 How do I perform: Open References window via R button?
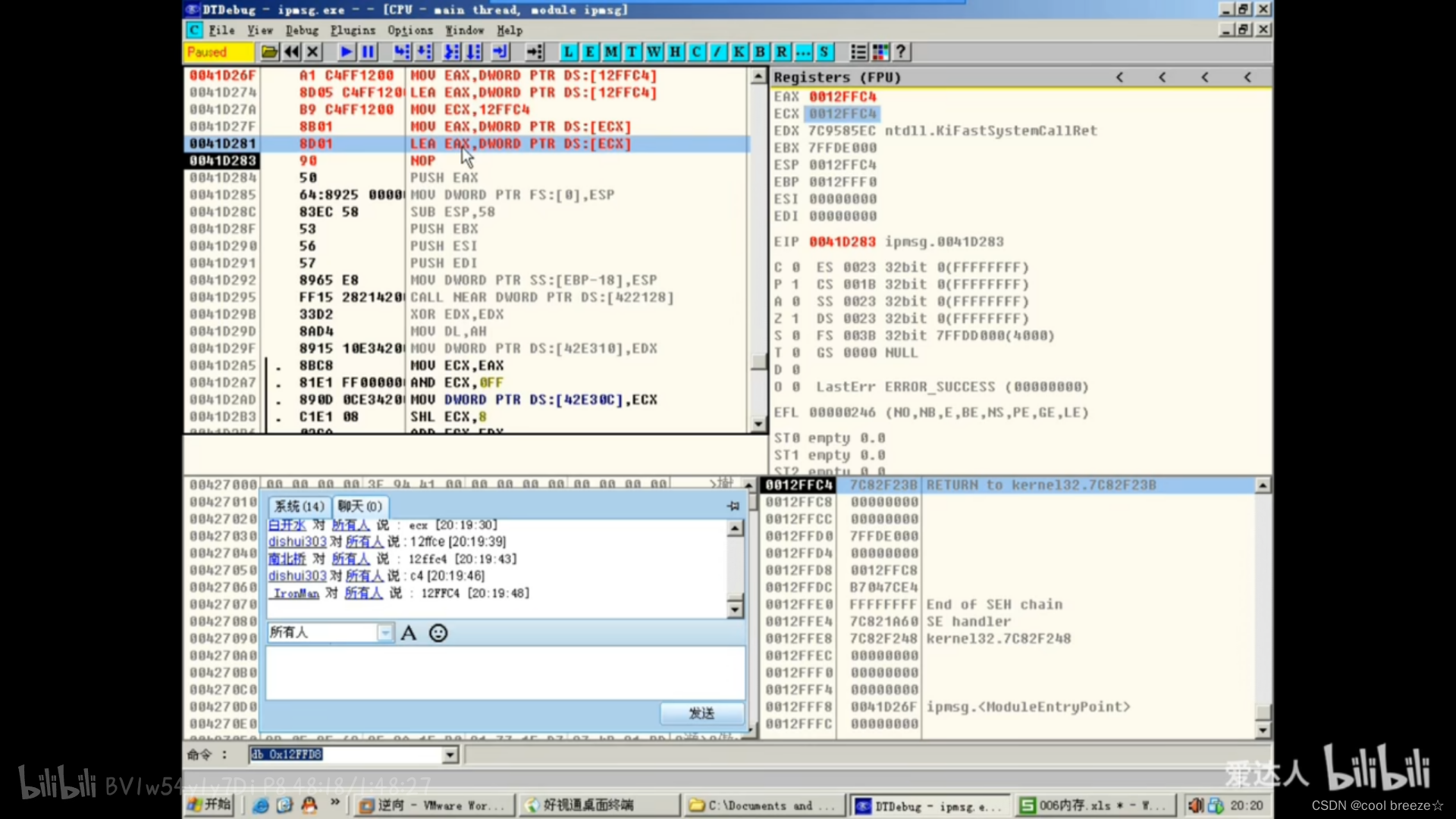coord(781,52)
